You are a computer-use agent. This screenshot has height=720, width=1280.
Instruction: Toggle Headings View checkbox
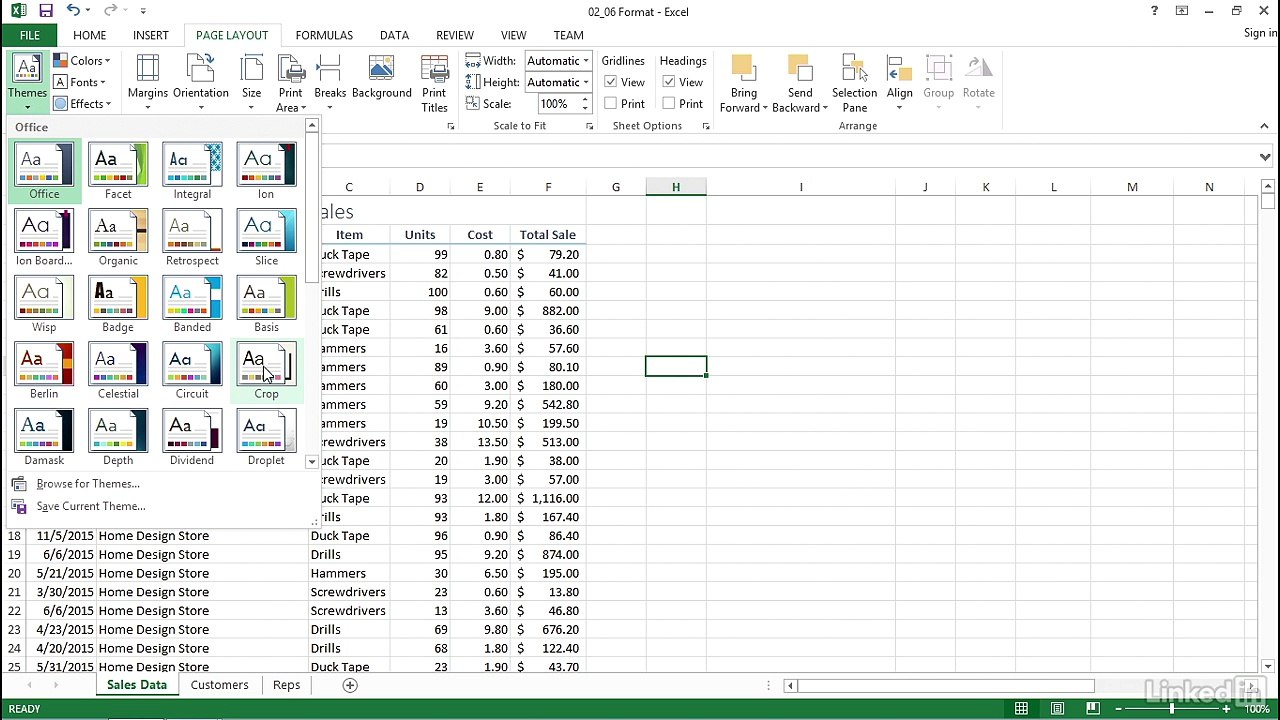[669, 82]
